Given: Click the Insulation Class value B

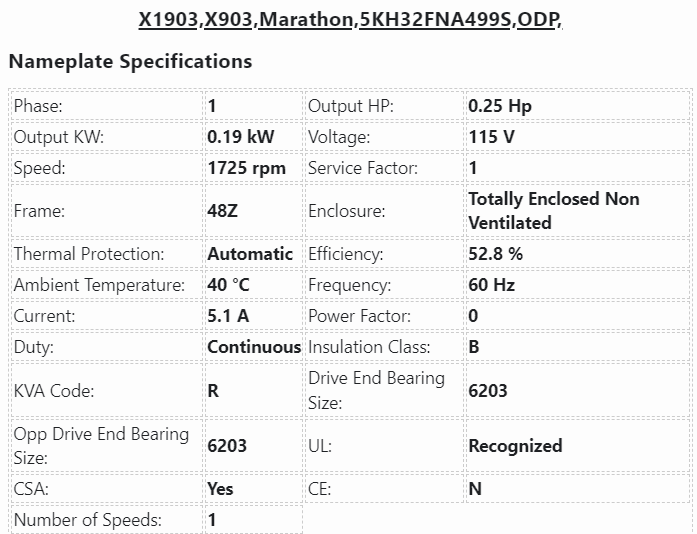Looking at the screenshot, I should pos(474,347).
